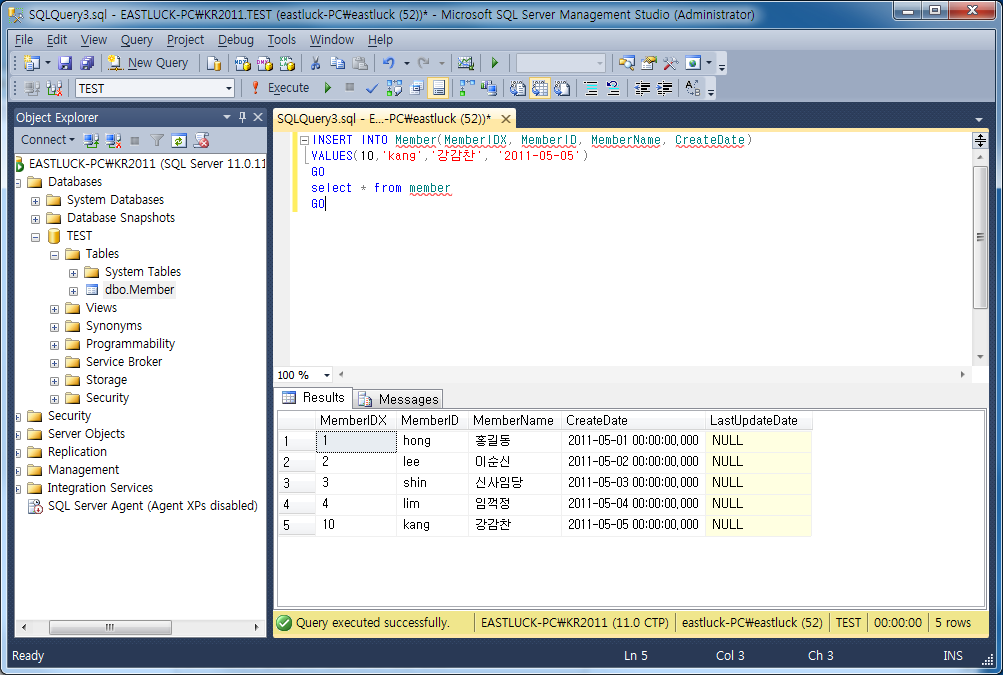The width and height of the screenshot is (1003, 675).
Task: Click the editor split handle above the vertical scrollbar
Action: (979, 140)
